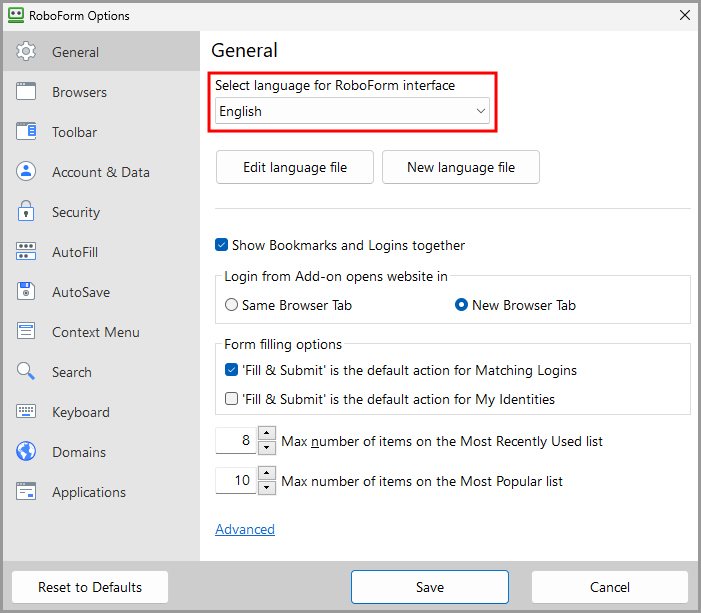Click Reset to Defaults button
701x613 pixels.
[90, 587]
